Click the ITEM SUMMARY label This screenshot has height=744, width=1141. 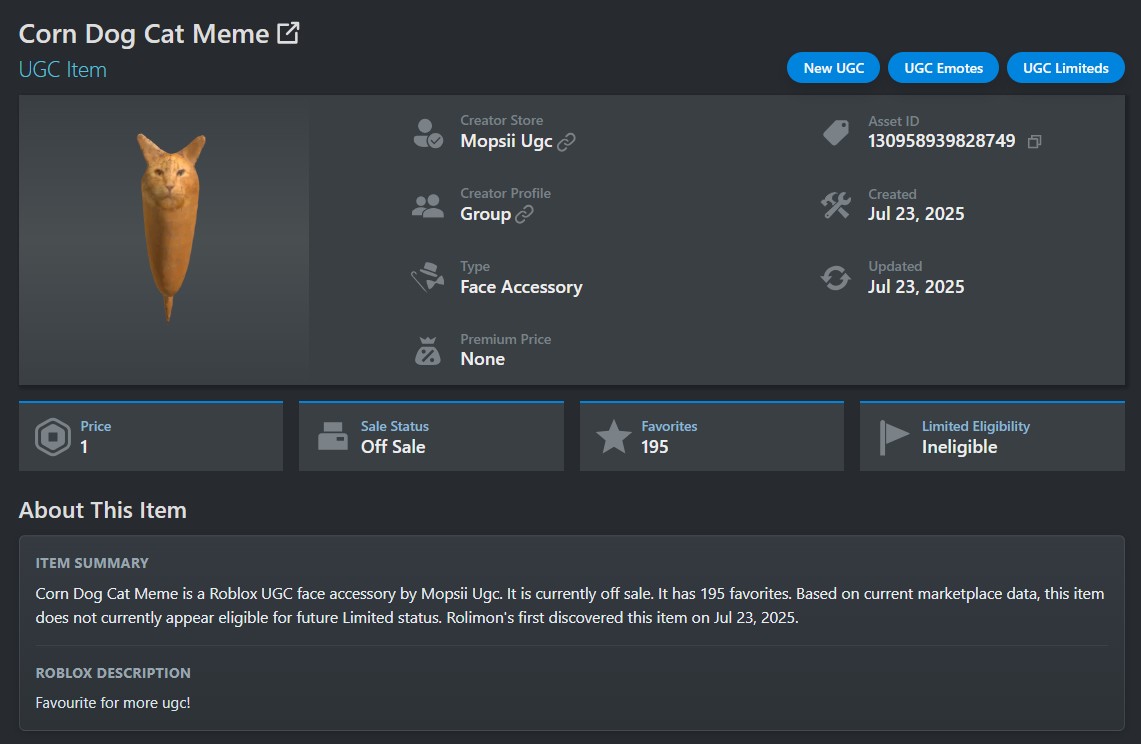(92, 563)
